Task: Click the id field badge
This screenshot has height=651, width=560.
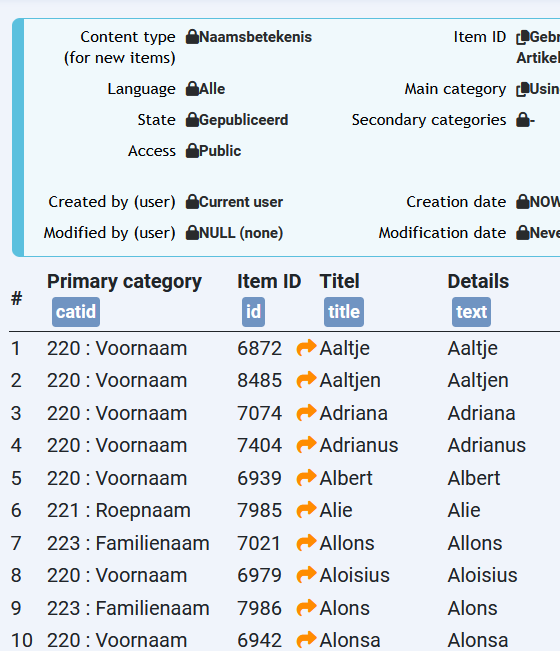Action: [253, 312]
